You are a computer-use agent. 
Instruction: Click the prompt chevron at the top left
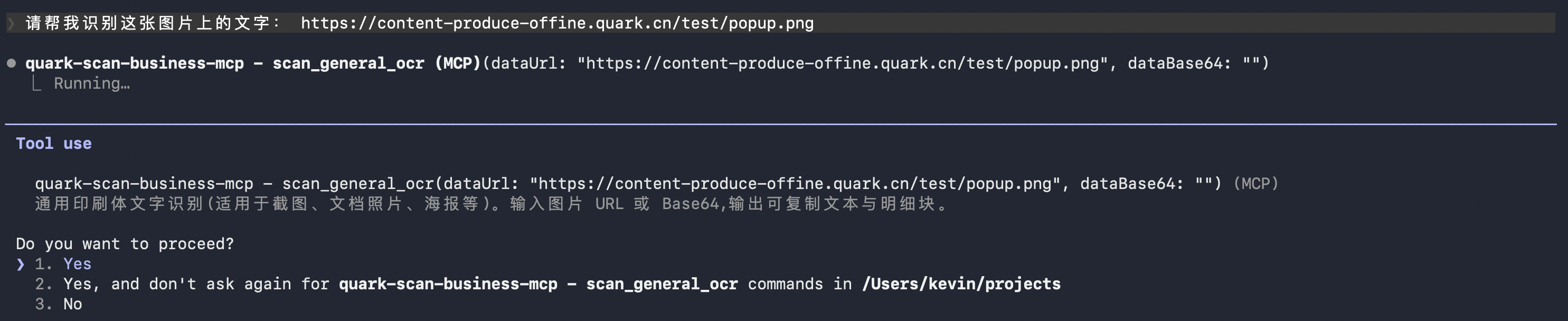[11, 23]
